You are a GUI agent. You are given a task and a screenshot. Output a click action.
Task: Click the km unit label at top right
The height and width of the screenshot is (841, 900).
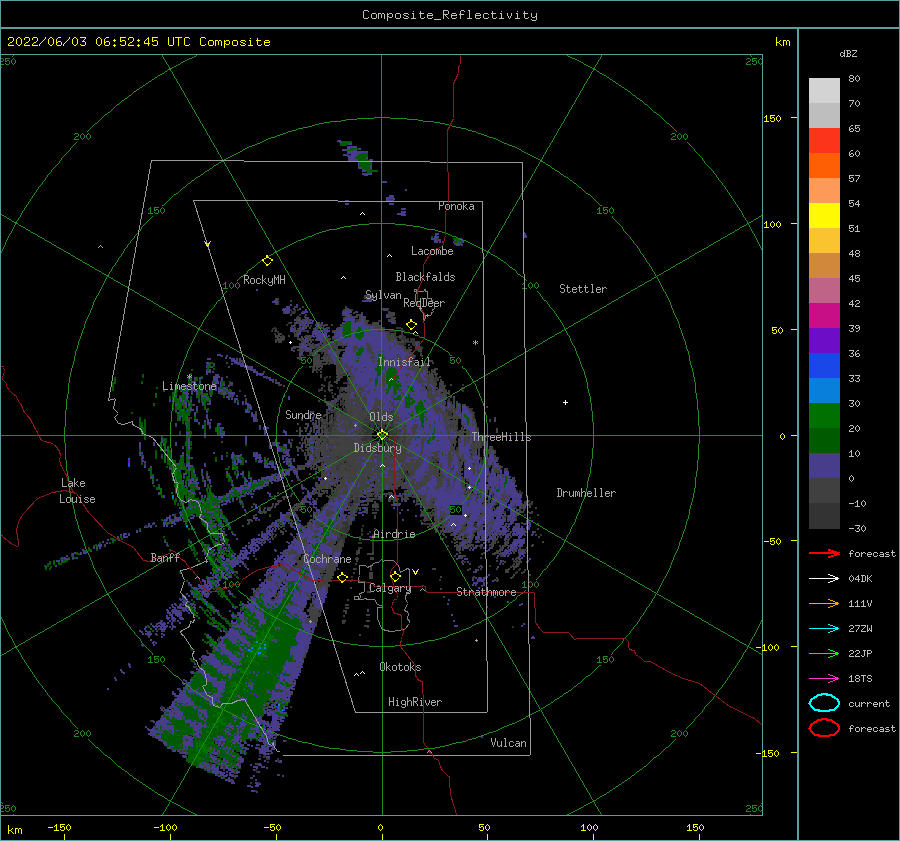[782, 42]
